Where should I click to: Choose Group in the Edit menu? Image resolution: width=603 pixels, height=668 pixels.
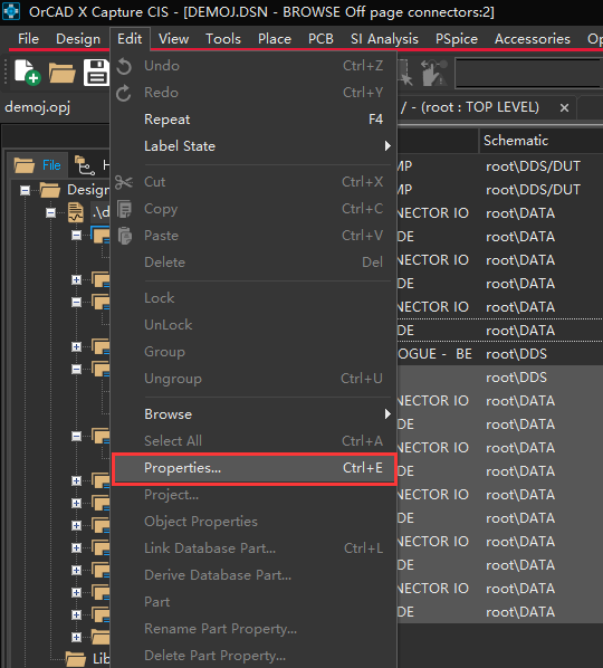pos(254,352)
